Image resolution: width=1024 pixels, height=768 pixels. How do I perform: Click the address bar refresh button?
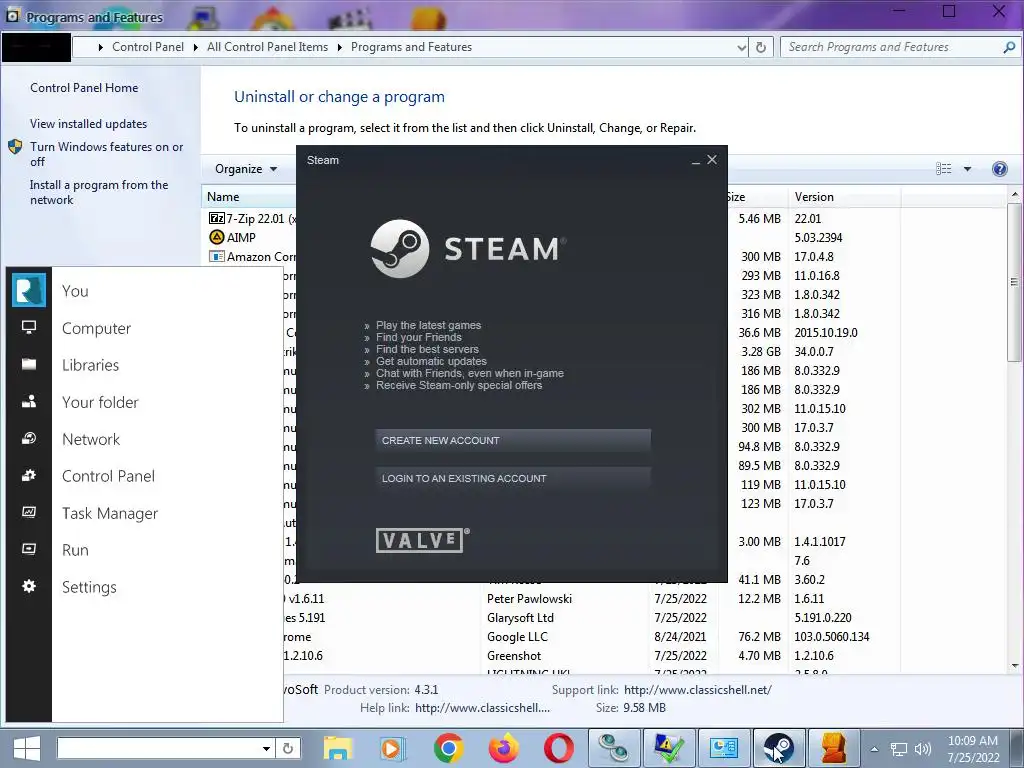[x=761, y=47]
